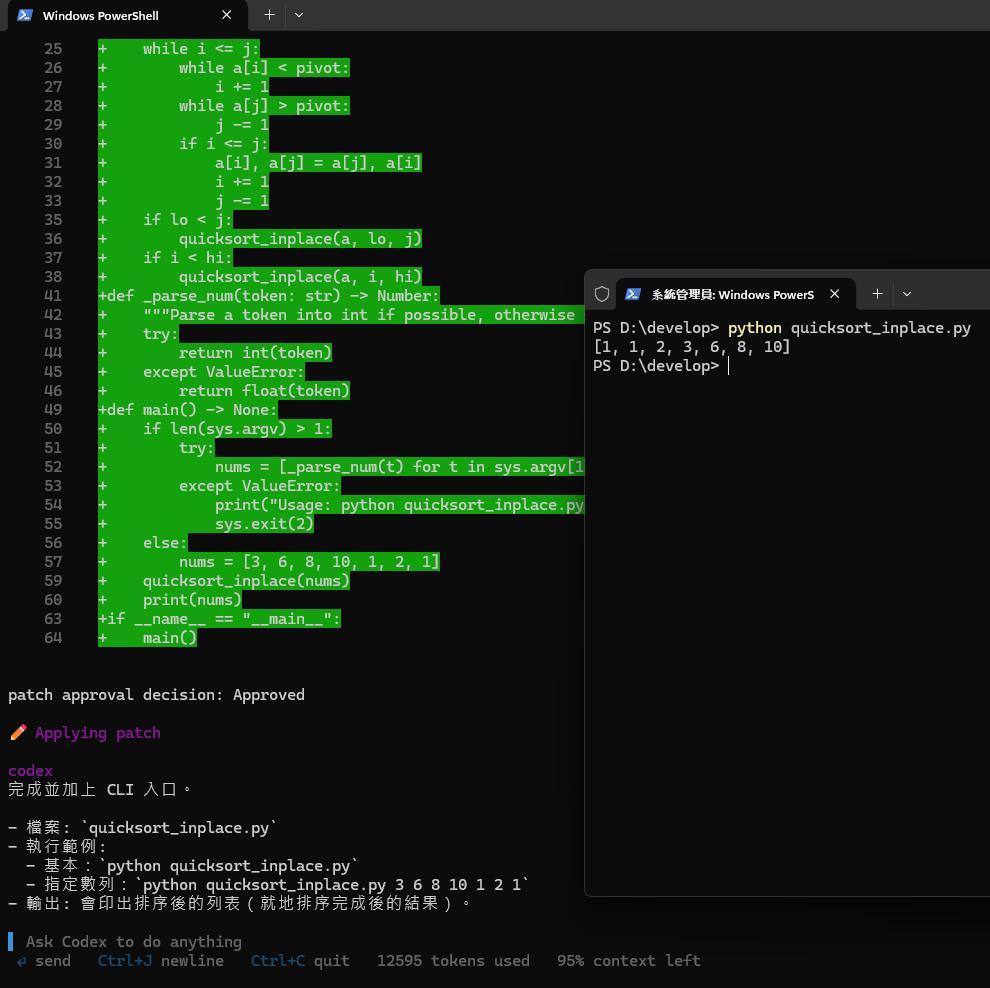Click the PowerShell icon on the back window tab
The width and height of the screenshot is (990, 988).
pyautogui.click(x=25, y=15)
